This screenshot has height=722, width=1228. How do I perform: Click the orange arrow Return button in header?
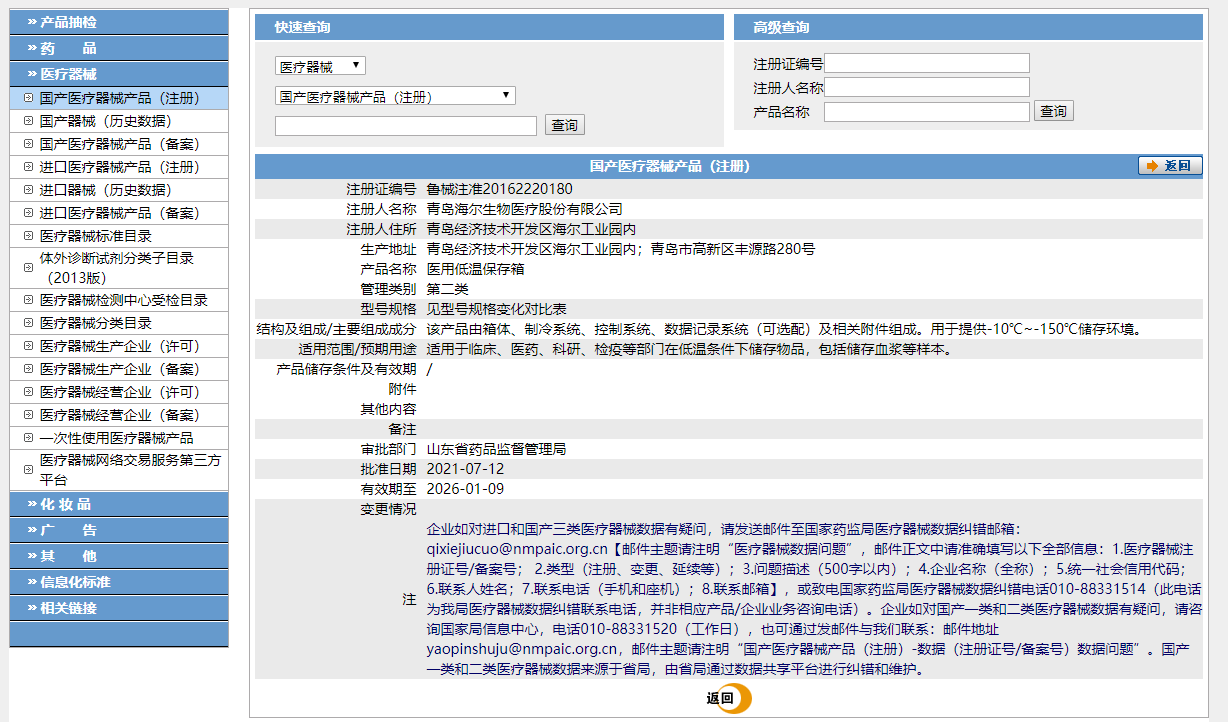(1169, 166)
